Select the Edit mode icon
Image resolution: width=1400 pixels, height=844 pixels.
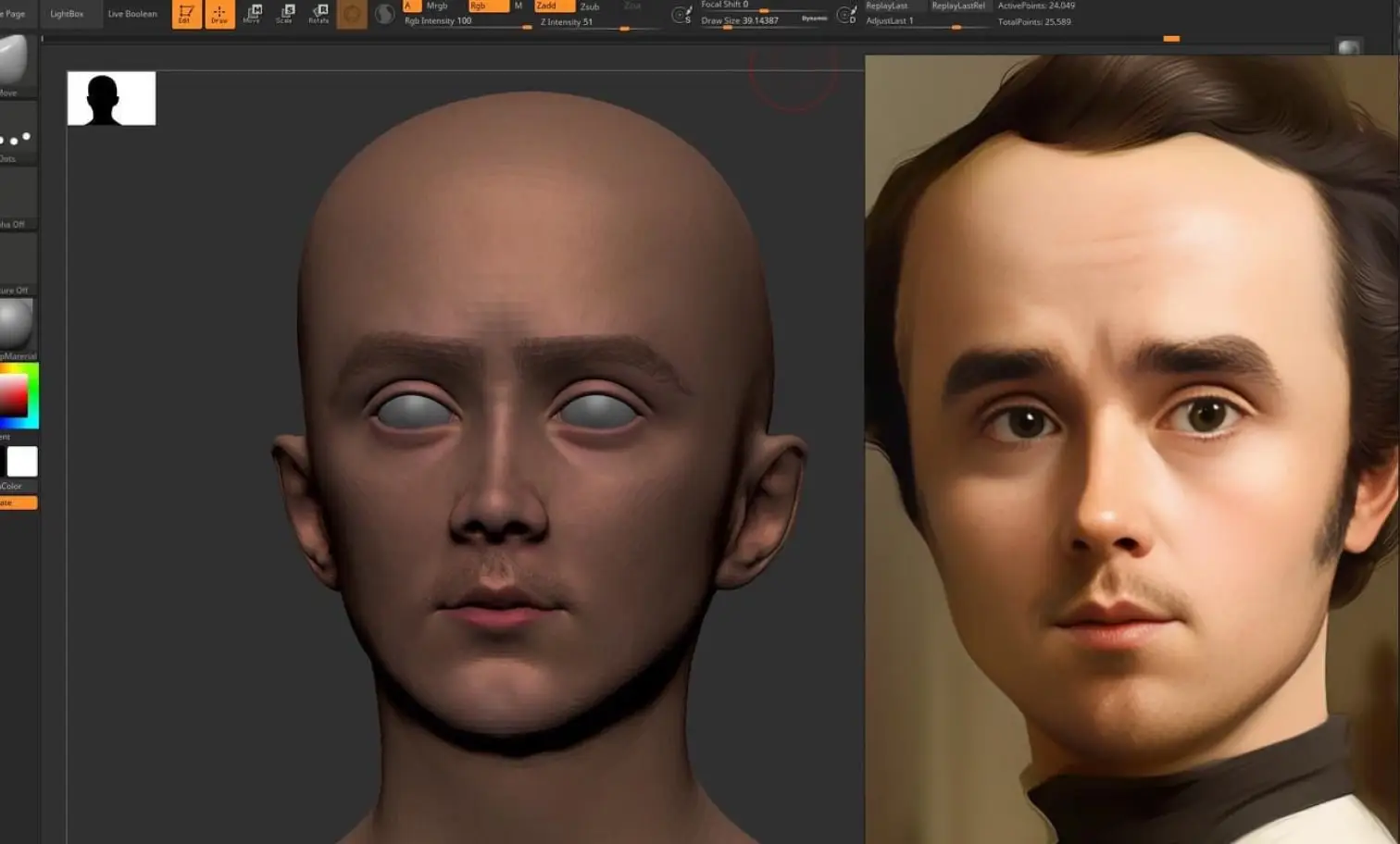coord(185,15)
